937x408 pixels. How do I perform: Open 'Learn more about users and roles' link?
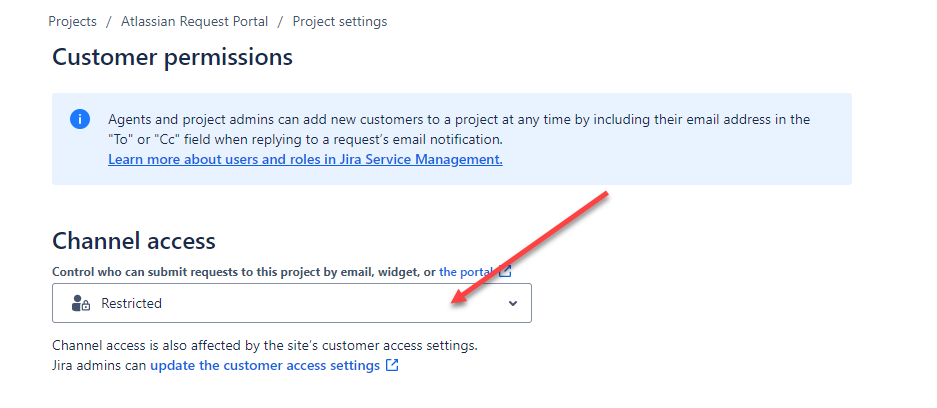pyautogui.click(x=305, y=159)
